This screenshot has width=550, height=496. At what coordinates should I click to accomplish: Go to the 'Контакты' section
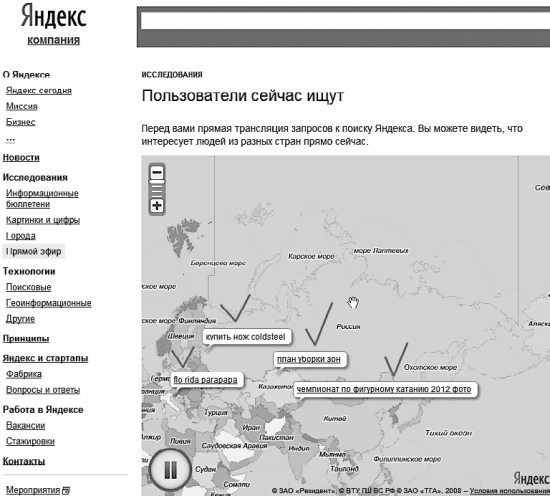24,461
